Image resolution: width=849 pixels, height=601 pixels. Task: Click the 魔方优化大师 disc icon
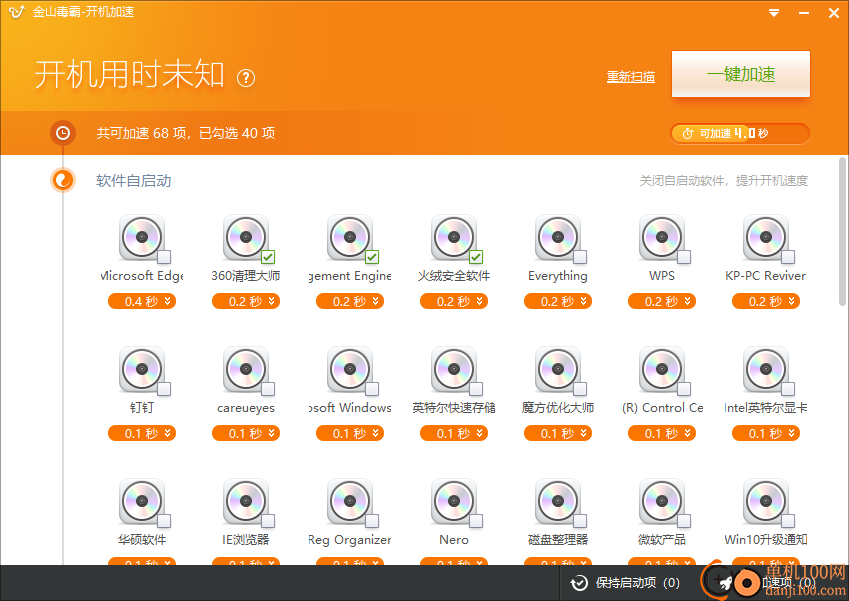(558, 369)
